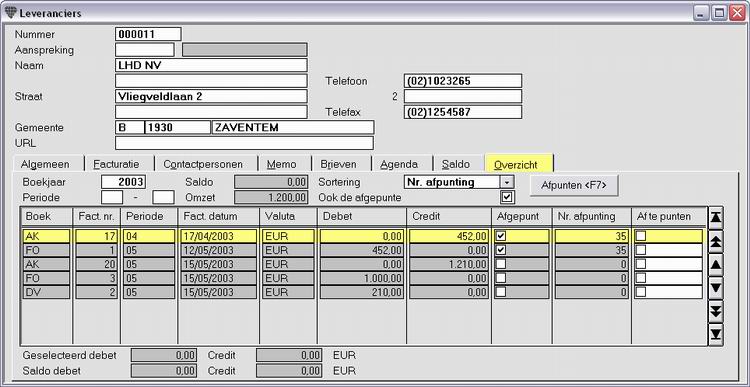Image resolution: width=750 pixels, height=387 pixels.
Task: Move down one row with single down arrow
Action: click(716, 288)
